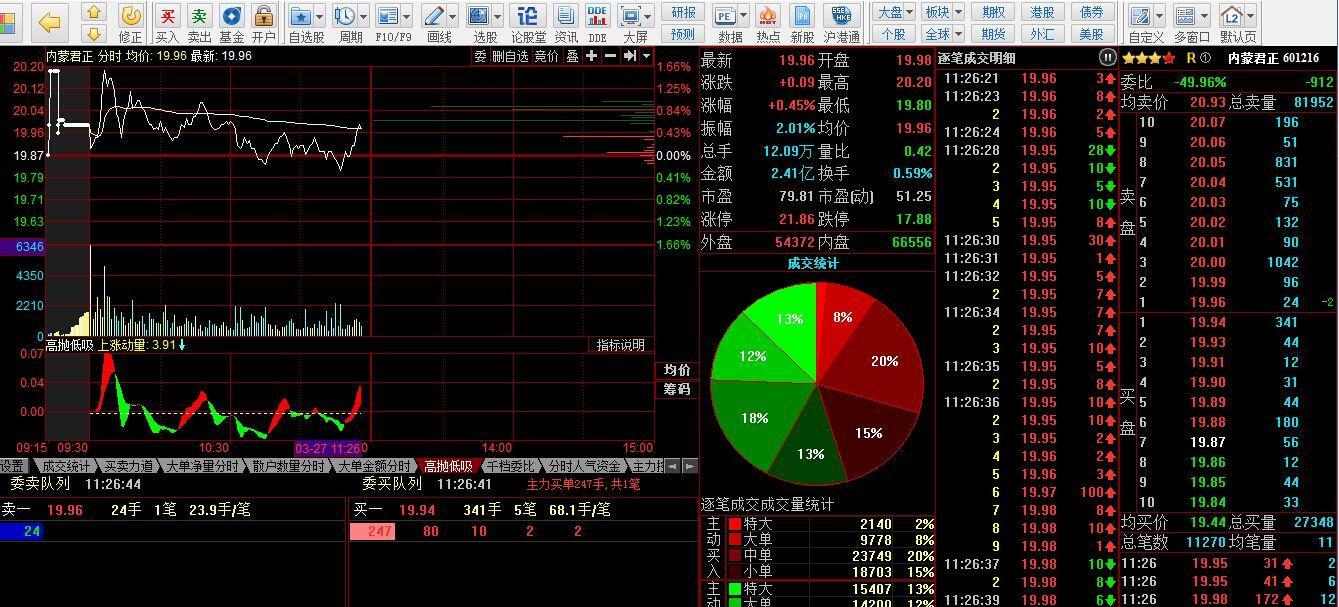Image resolution: width=1339 pixels, height=607 pixels.
Task: Open the 港股 Hong Kong stocks button
Action: (x=1042, y=12)
